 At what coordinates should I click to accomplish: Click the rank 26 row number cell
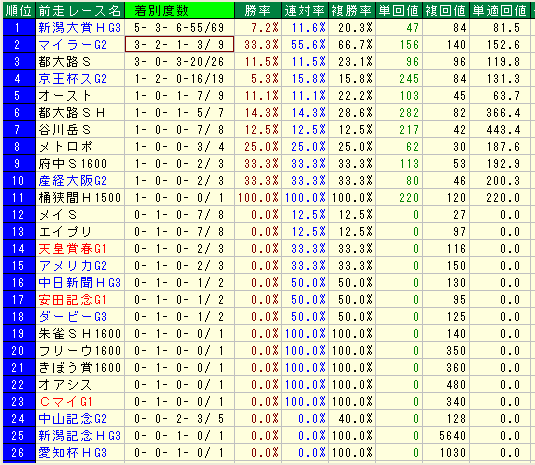[19, 453]
